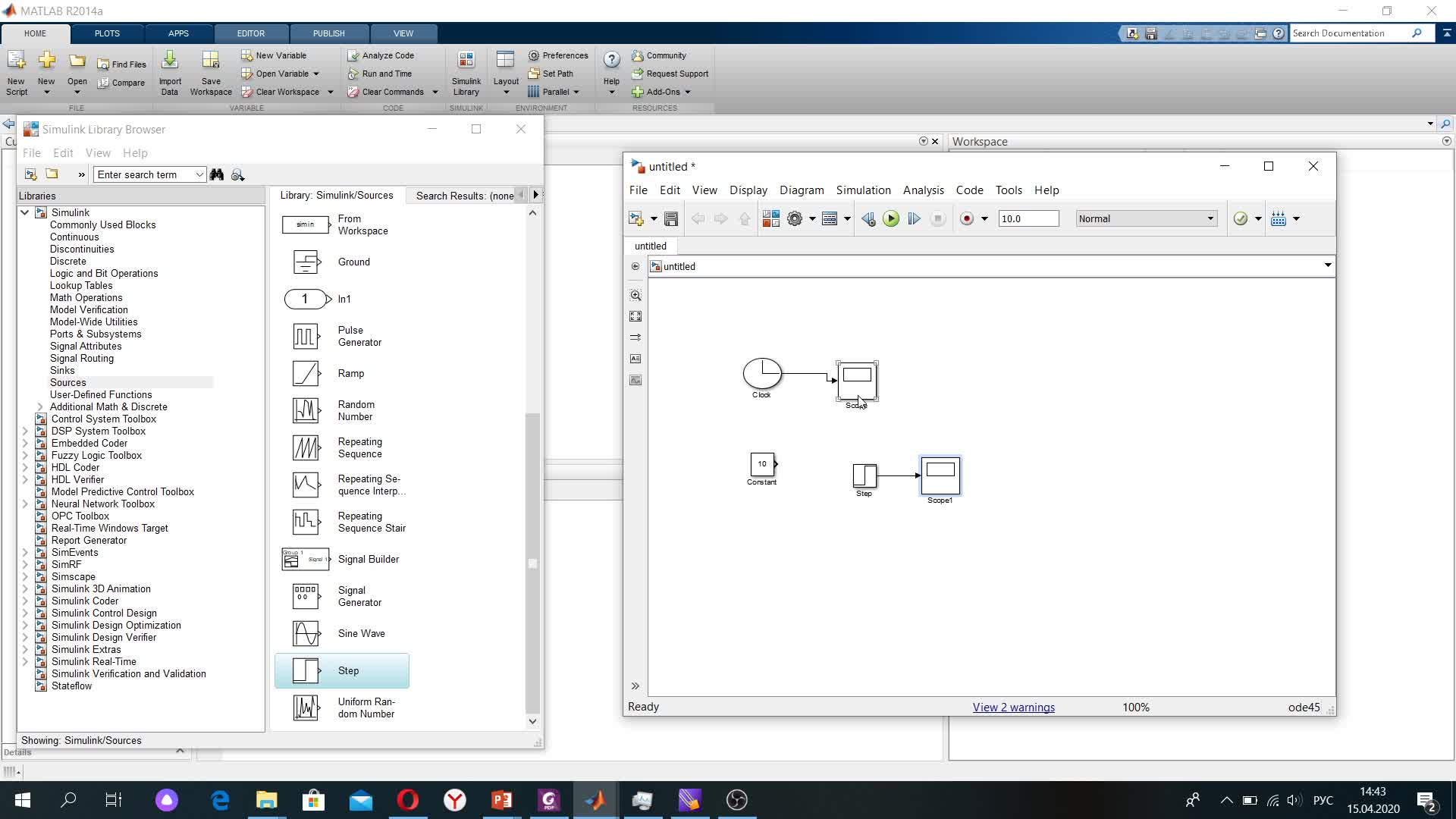Select the Scope1 block on the canvas
Viewport: 1456px width, 819px height.
[940, 476]
